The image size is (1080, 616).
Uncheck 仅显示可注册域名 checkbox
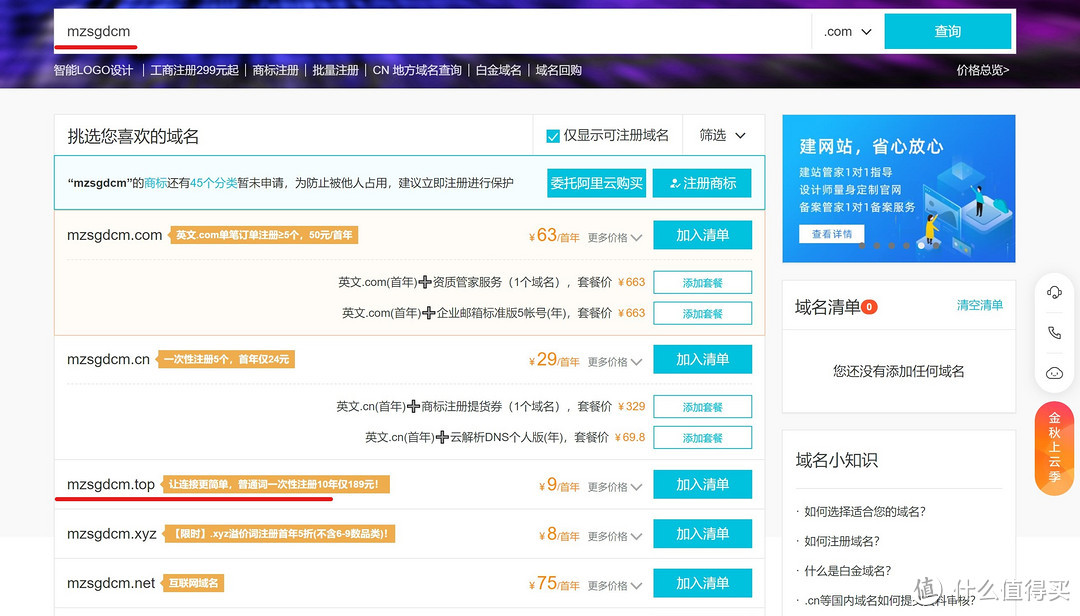[x=553, y=134]
